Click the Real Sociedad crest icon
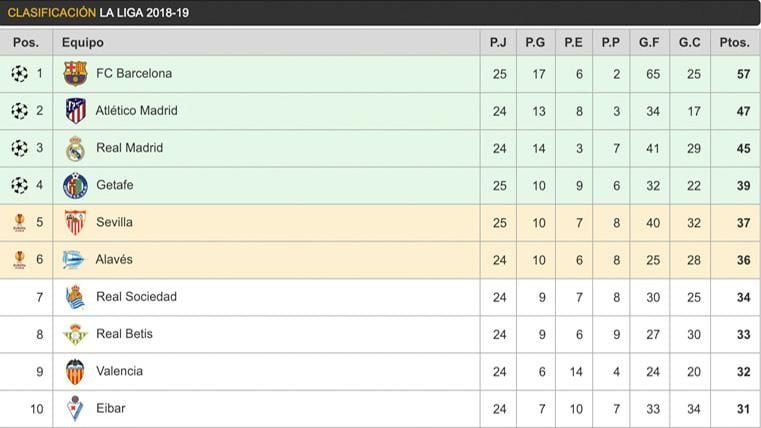The image size is (761, 428). pos(75,297)
